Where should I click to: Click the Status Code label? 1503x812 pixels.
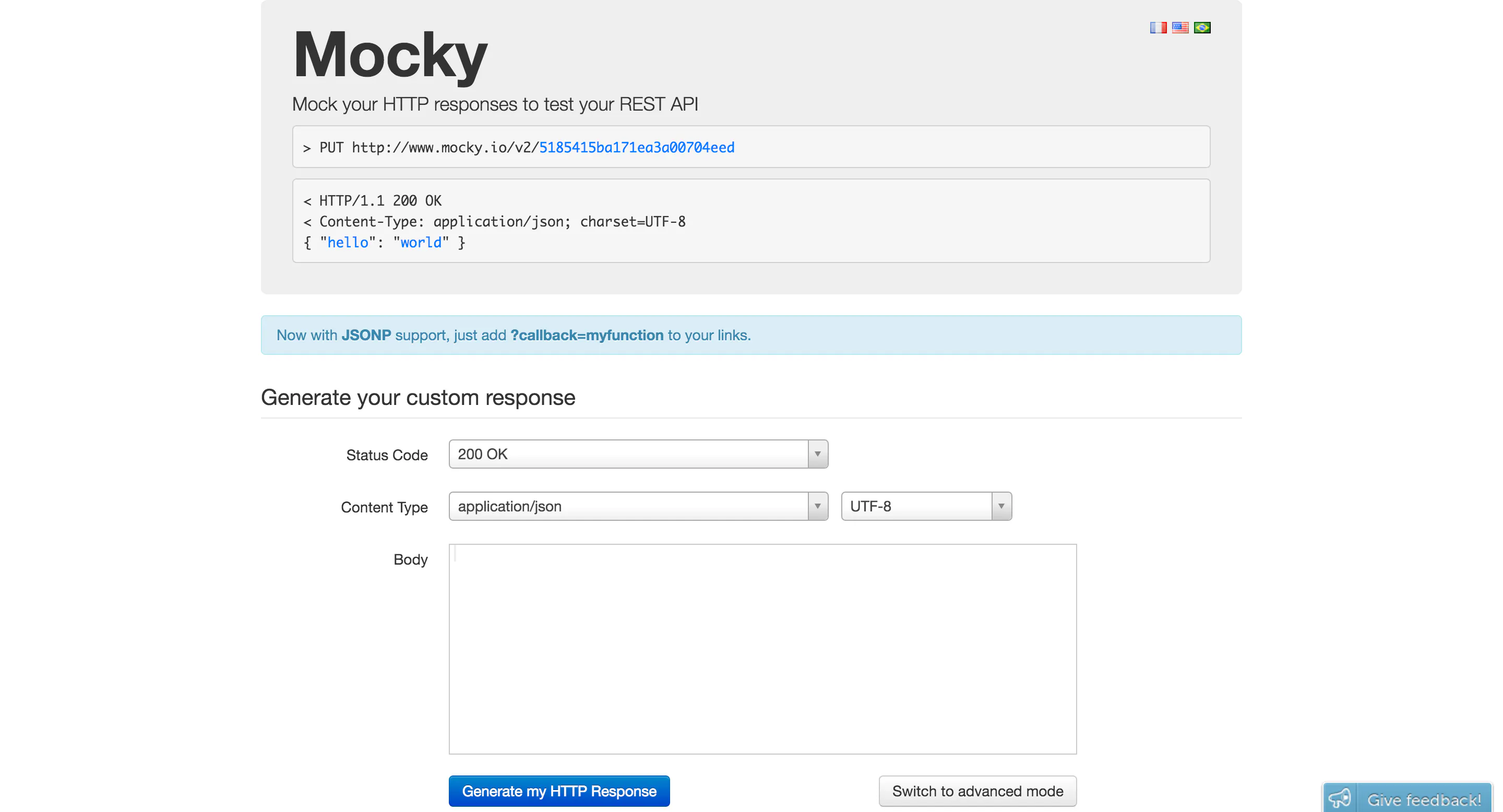tap(387, 455)
